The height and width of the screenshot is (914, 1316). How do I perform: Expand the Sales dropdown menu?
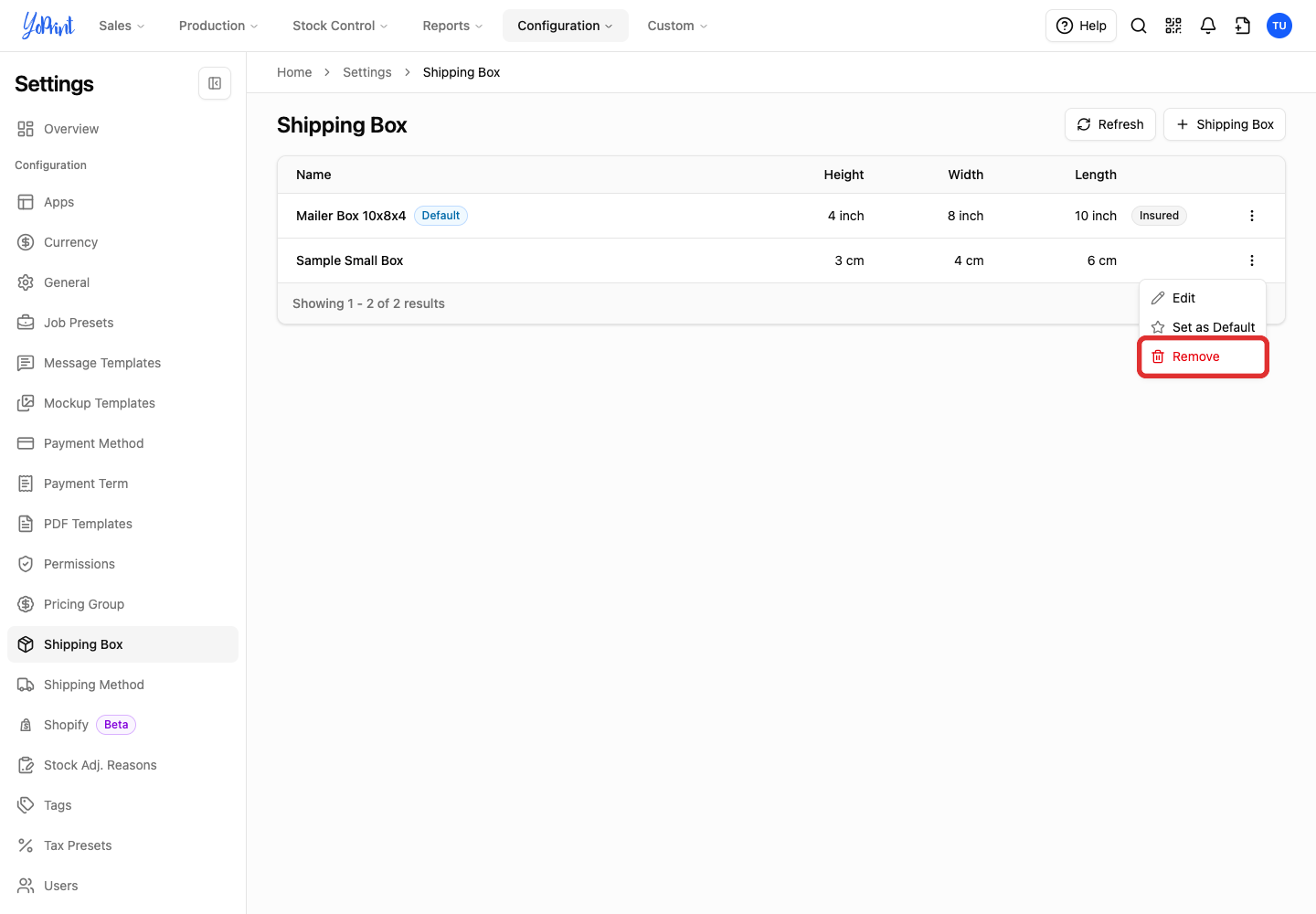122,26
